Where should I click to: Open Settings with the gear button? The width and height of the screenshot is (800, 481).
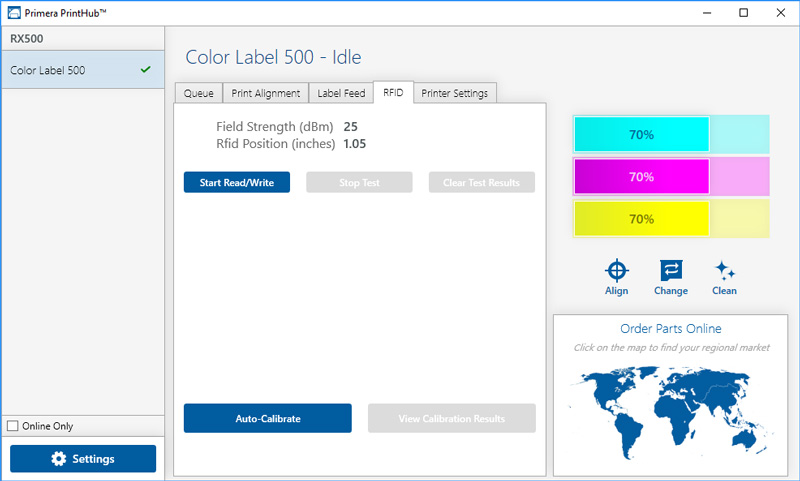click(x=83, y=459)
